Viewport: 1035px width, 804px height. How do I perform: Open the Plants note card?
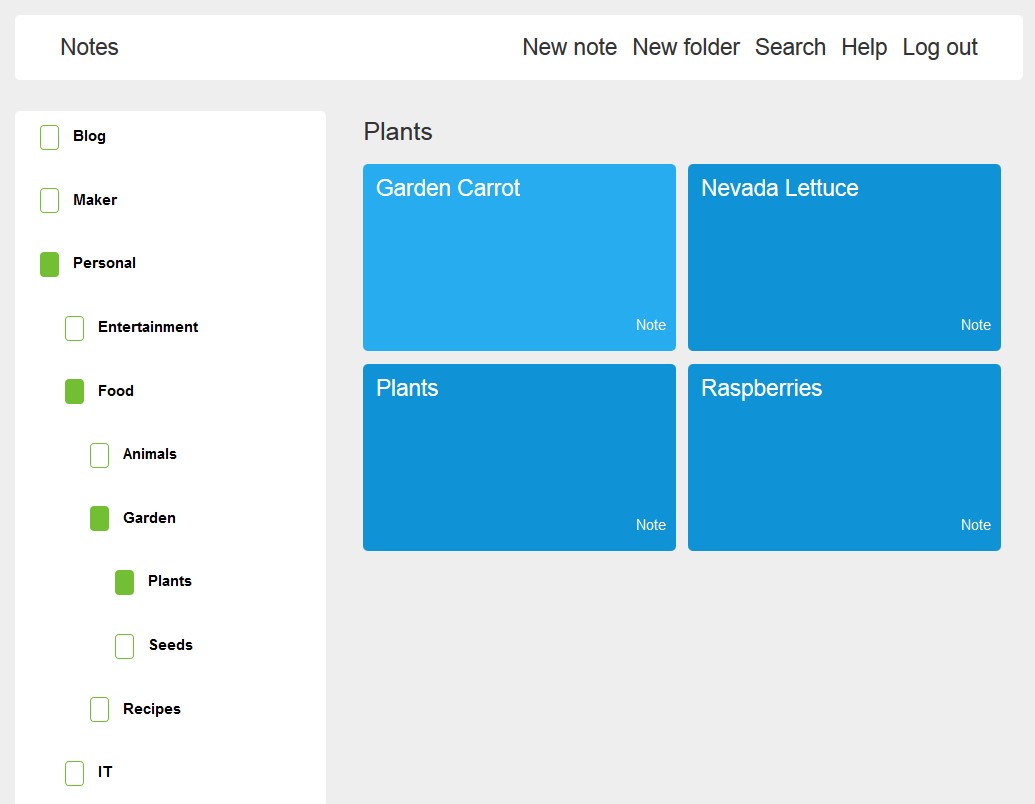(x=519, y=457)
